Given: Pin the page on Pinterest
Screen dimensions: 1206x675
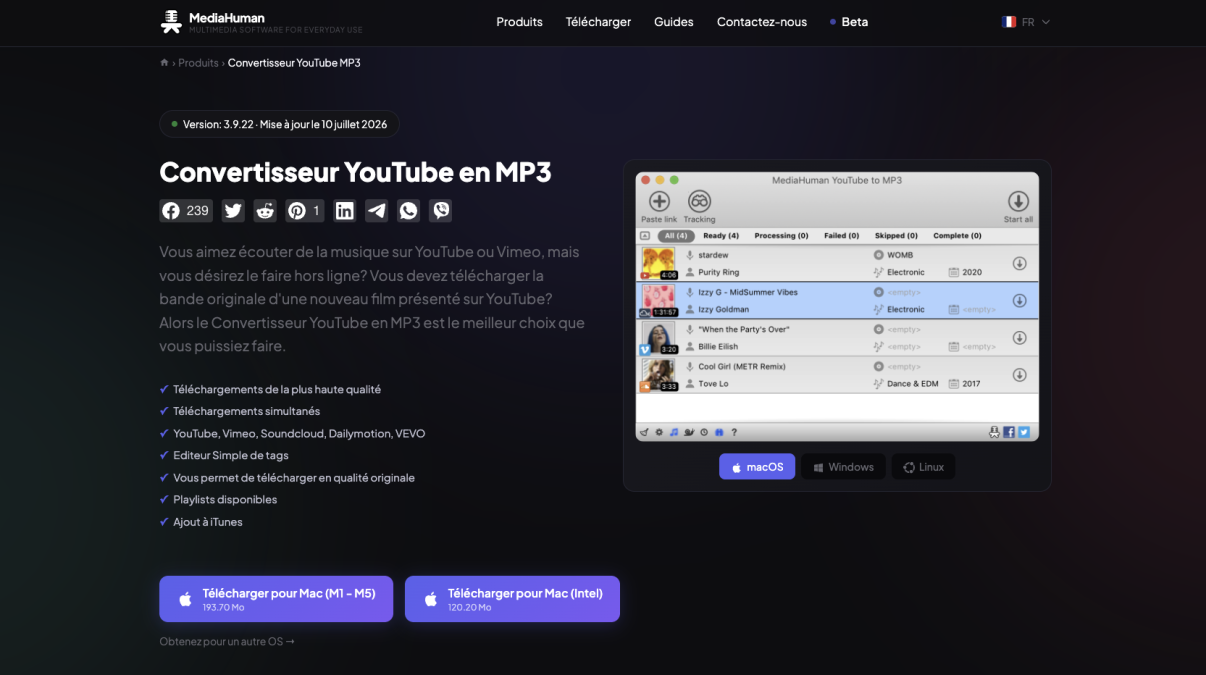Looking at the screenshot, I should (304, 210).
